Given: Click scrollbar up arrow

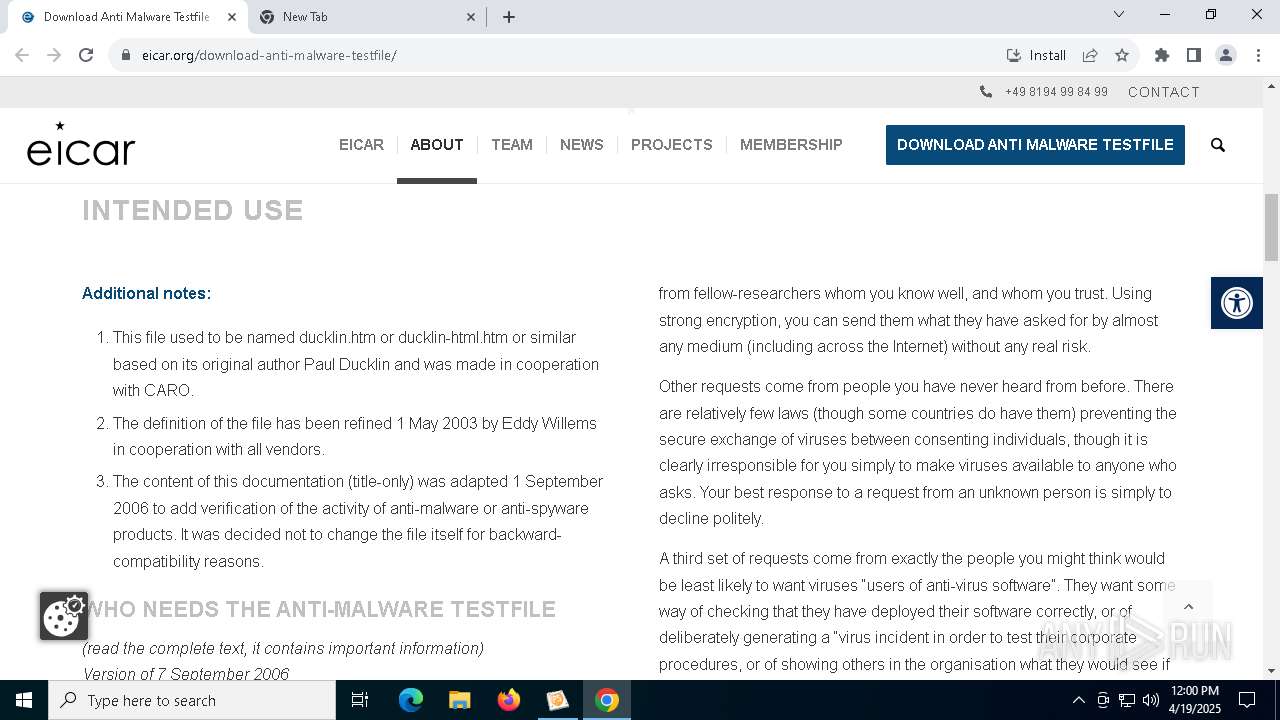Looking at the screenshot, I should [1272, 85].
